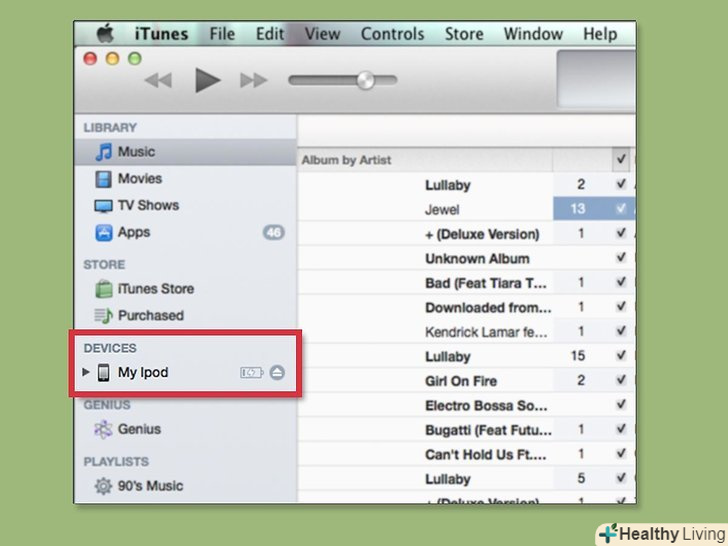This screenshot has height=546, width=728.
Task: Open Genius in the sidebar
Action: 186,429
